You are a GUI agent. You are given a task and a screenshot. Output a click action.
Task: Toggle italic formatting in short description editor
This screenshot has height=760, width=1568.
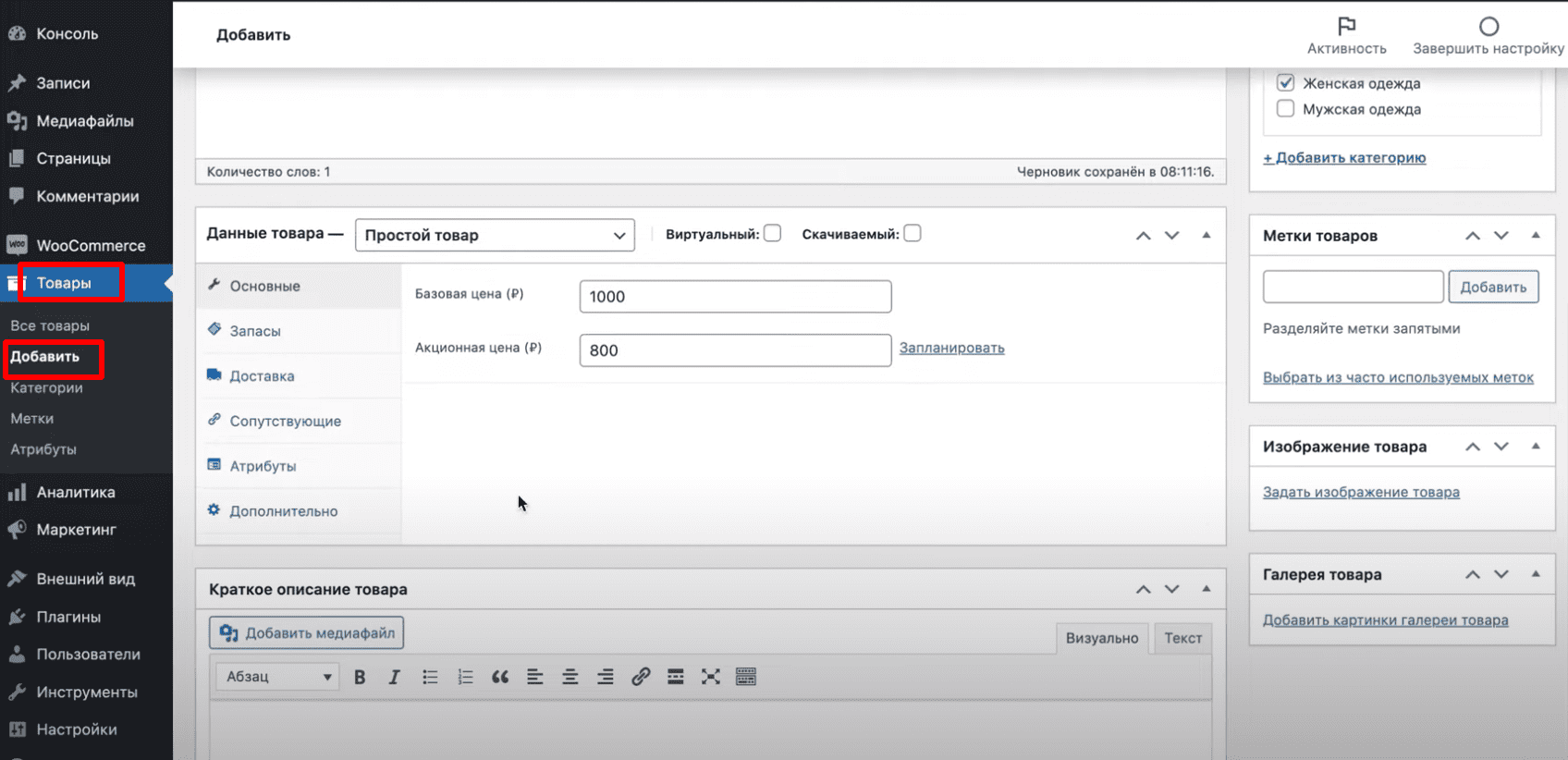[x=394, y=677]
